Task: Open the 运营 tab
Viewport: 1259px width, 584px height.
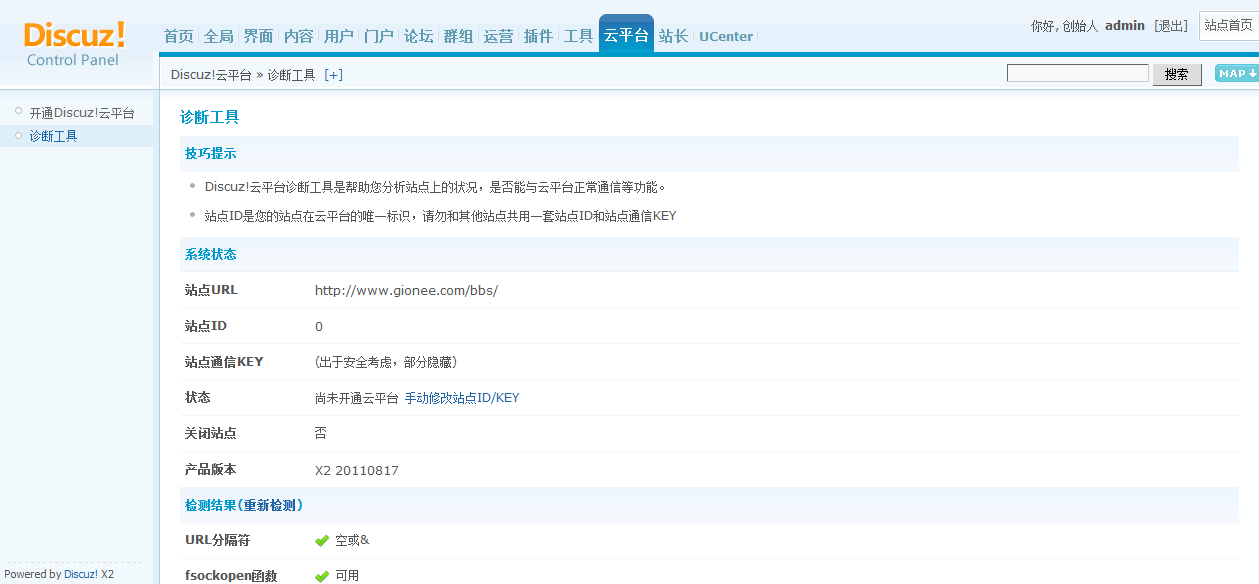Action: [498, 36]
